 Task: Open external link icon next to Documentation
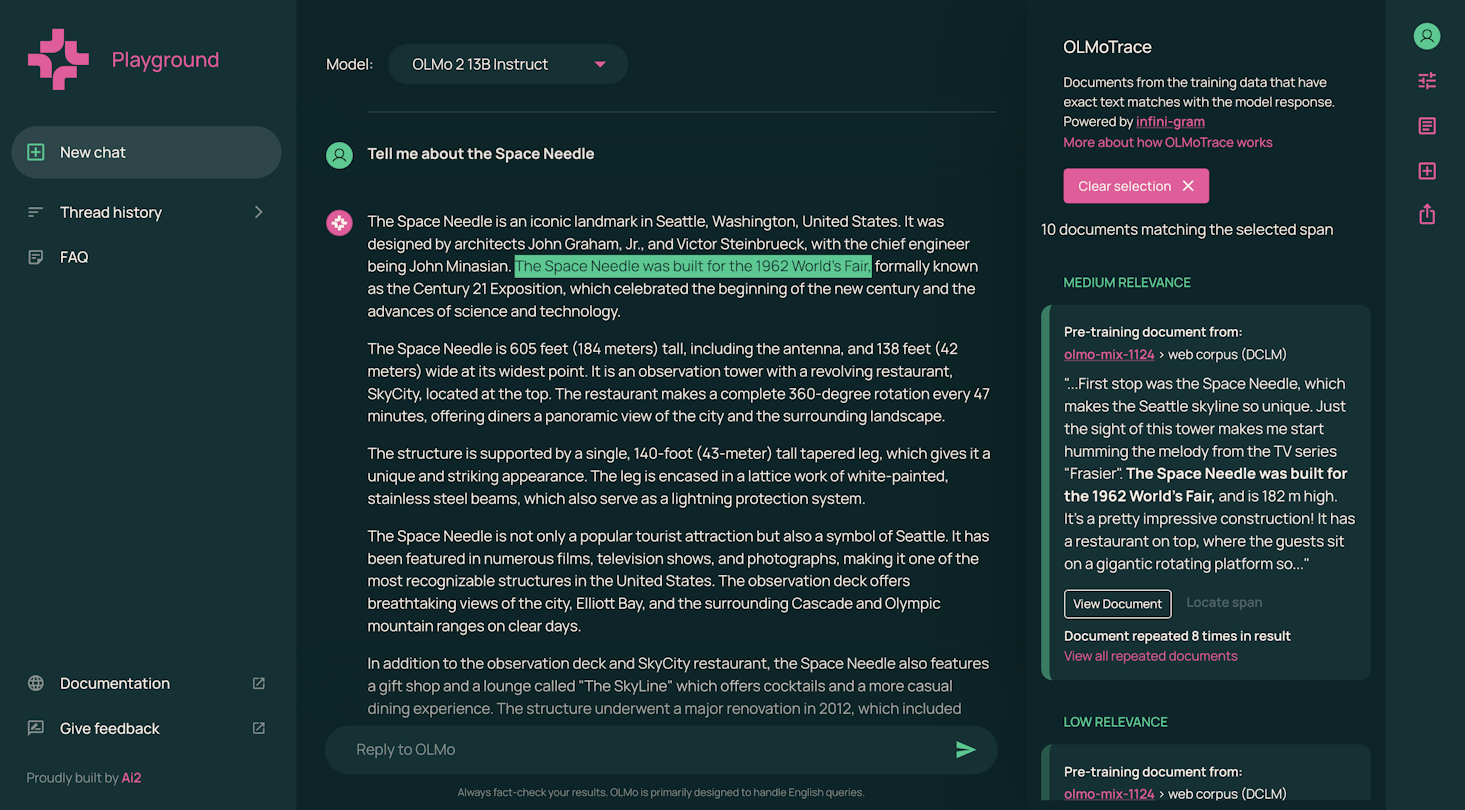tap(259, 684)
